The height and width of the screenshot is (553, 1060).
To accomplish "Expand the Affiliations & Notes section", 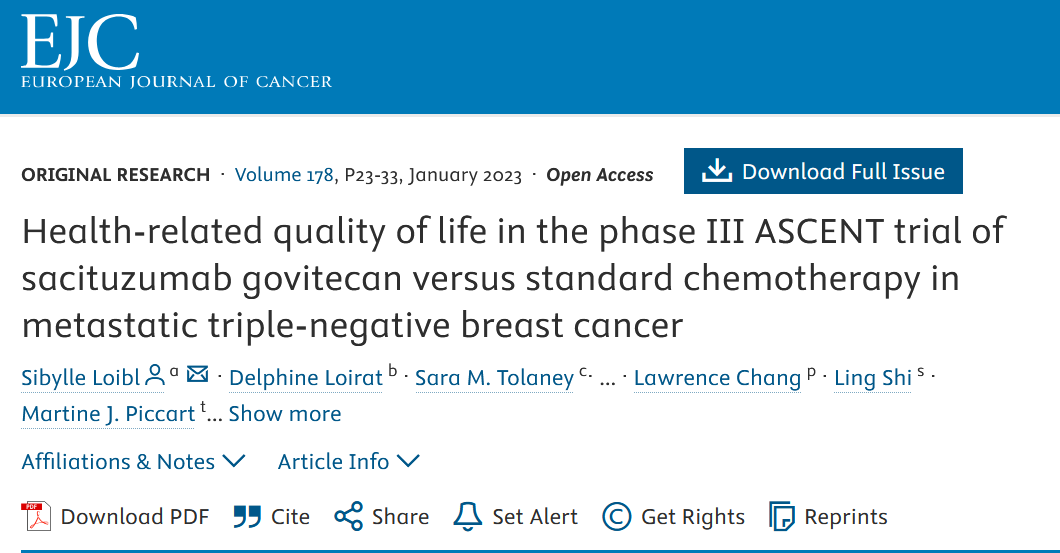I will pyautogui.click(x=133, y=462).
